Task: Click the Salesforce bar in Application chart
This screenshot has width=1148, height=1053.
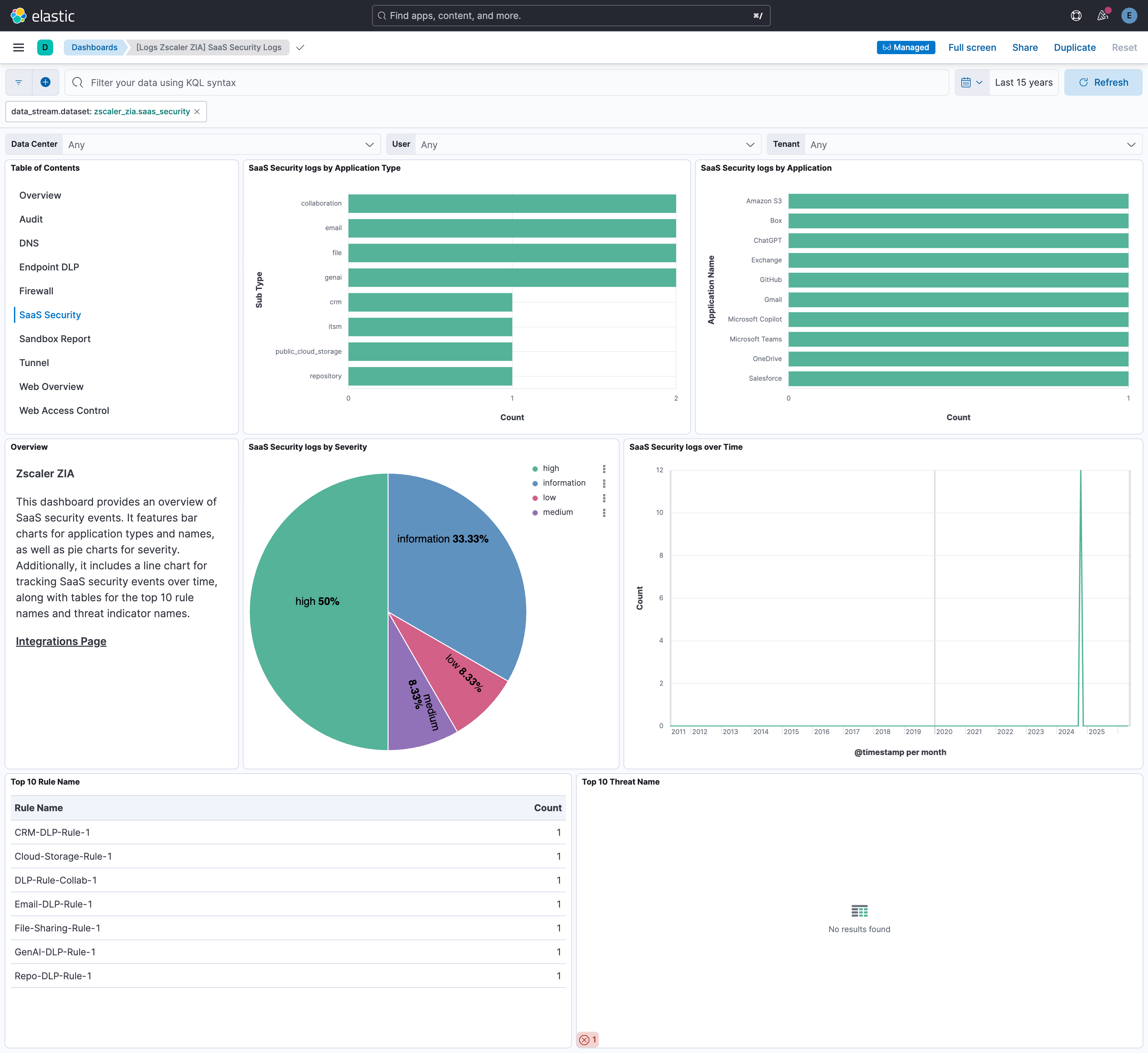Action: (x=958, y=379)
